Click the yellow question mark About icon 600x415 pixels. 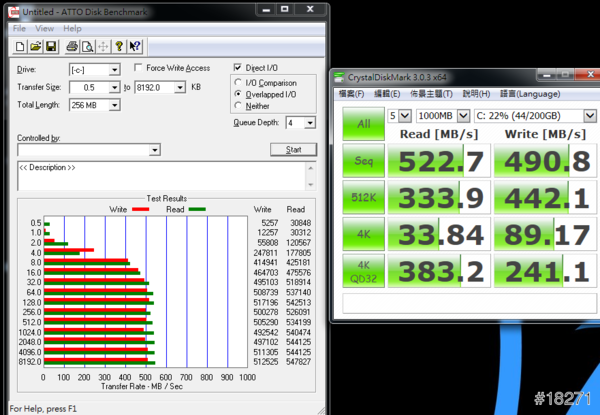tap(119, 46)
